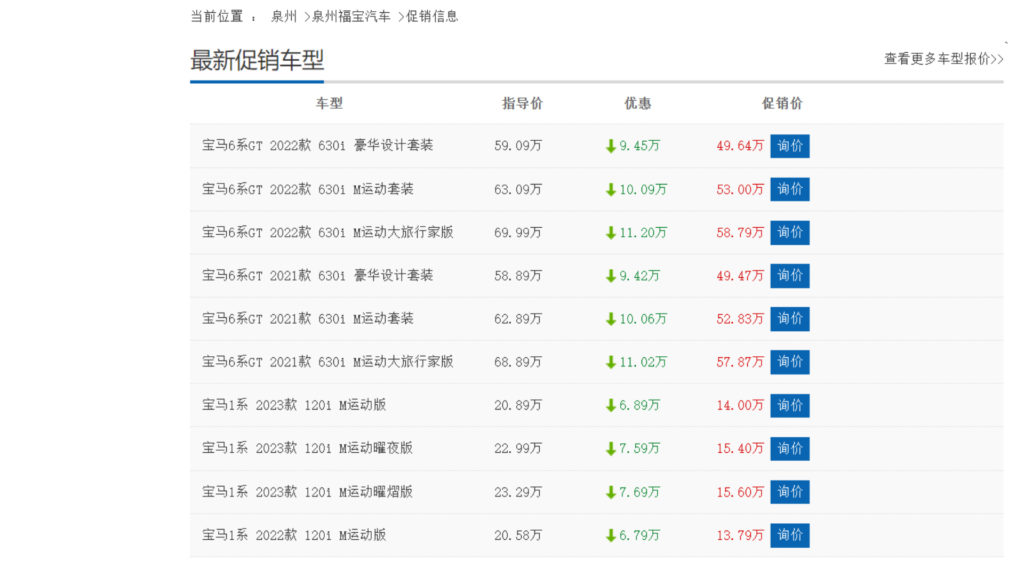Click the 车型 column header
This screenshot has width=1024, height=576.
(x=329, y=103)
